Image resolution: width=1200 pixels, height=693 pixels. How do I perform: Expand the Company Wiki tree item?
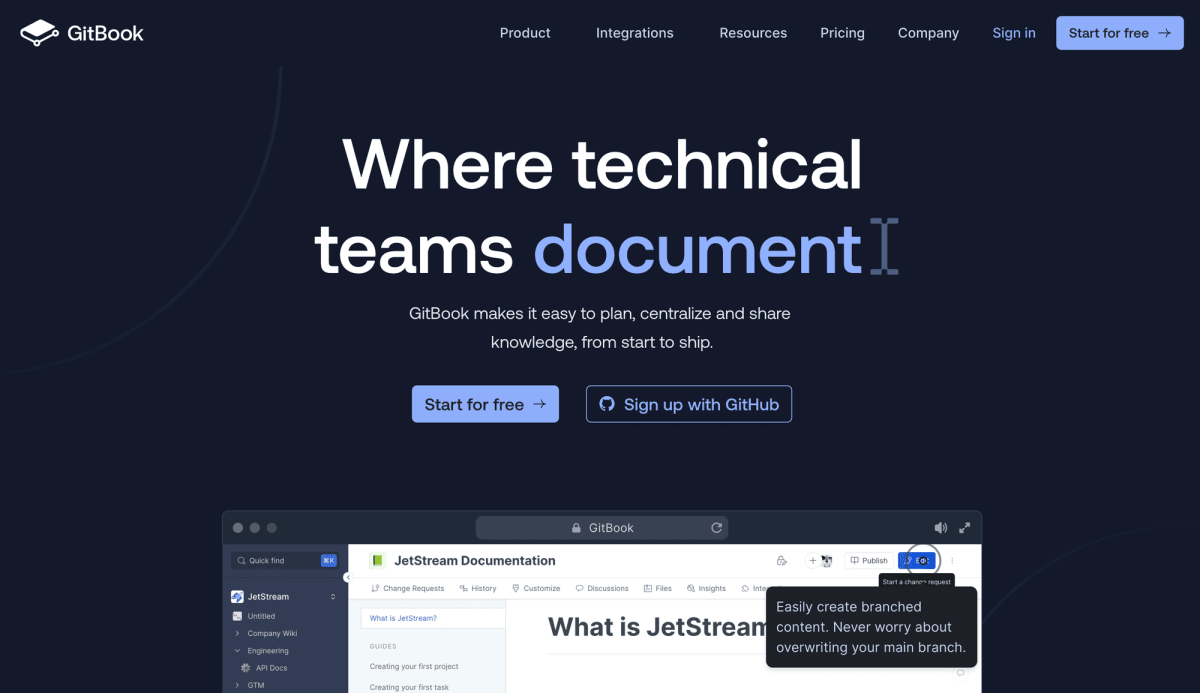[x=237, y=633]
